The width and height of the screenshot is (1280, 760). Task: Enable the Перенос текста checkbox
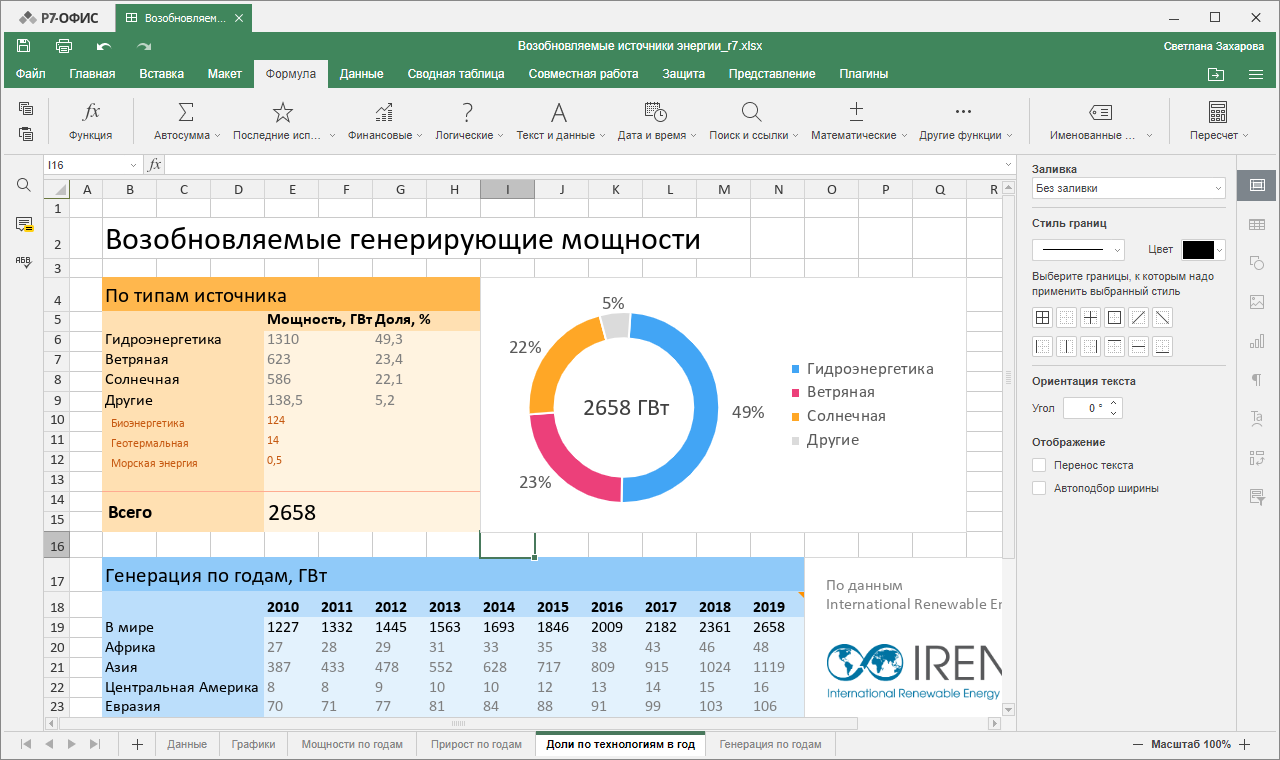click(x=1039, y=465)
